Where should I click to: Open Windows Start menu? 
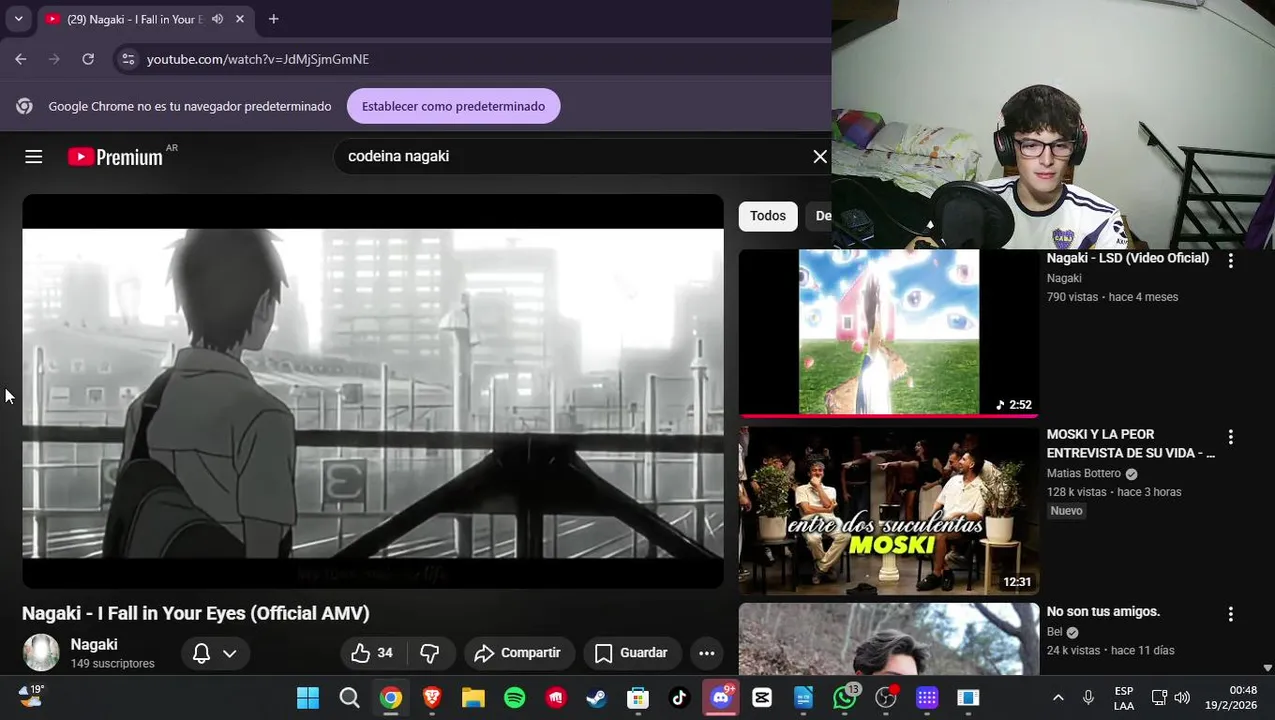(308, 698)
